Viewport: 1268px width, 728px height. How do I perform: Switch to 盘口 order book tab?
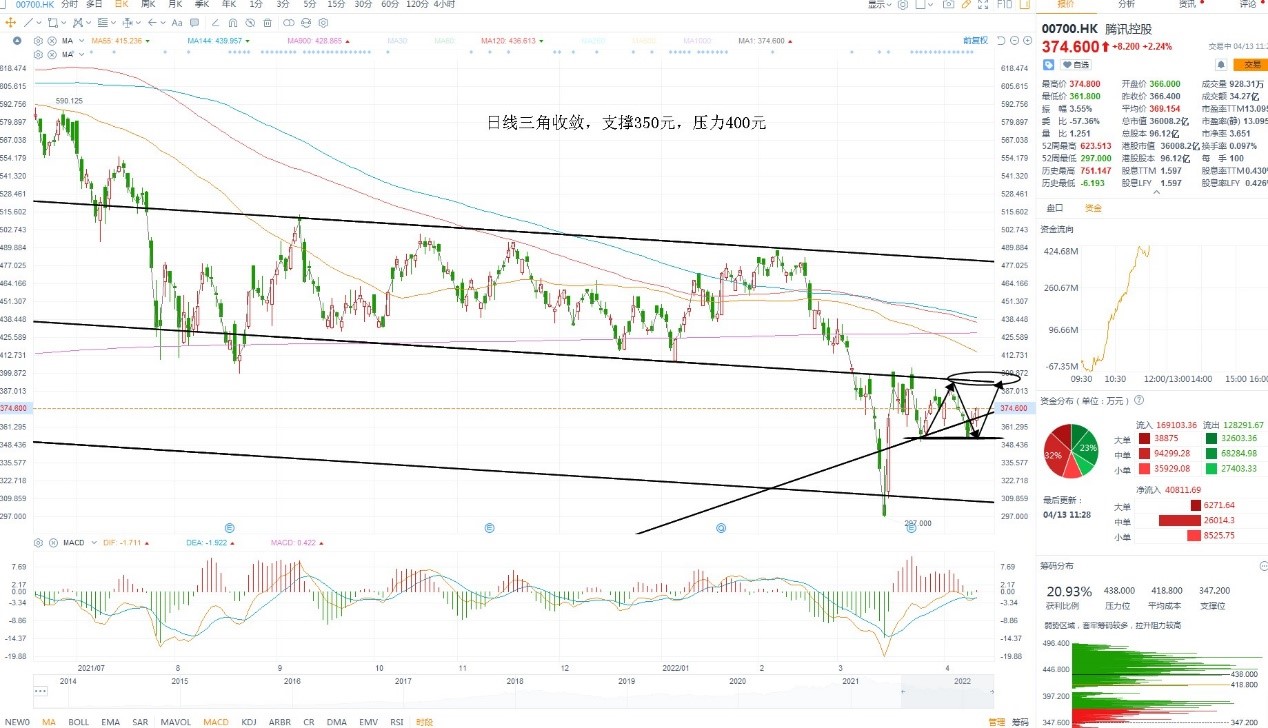1054,208
